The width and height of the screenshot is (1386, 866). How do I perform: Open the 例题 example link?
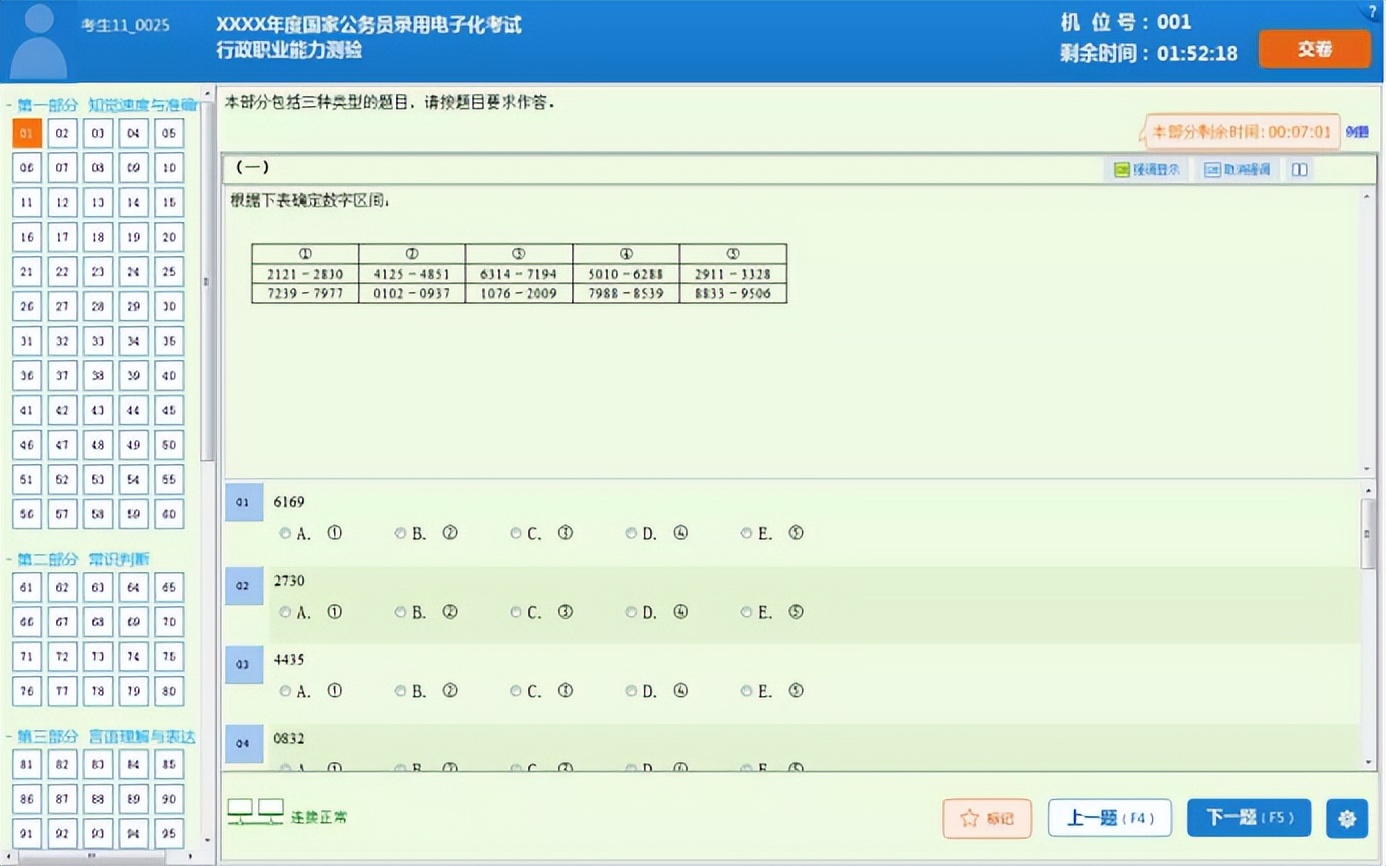(1357, 131)
